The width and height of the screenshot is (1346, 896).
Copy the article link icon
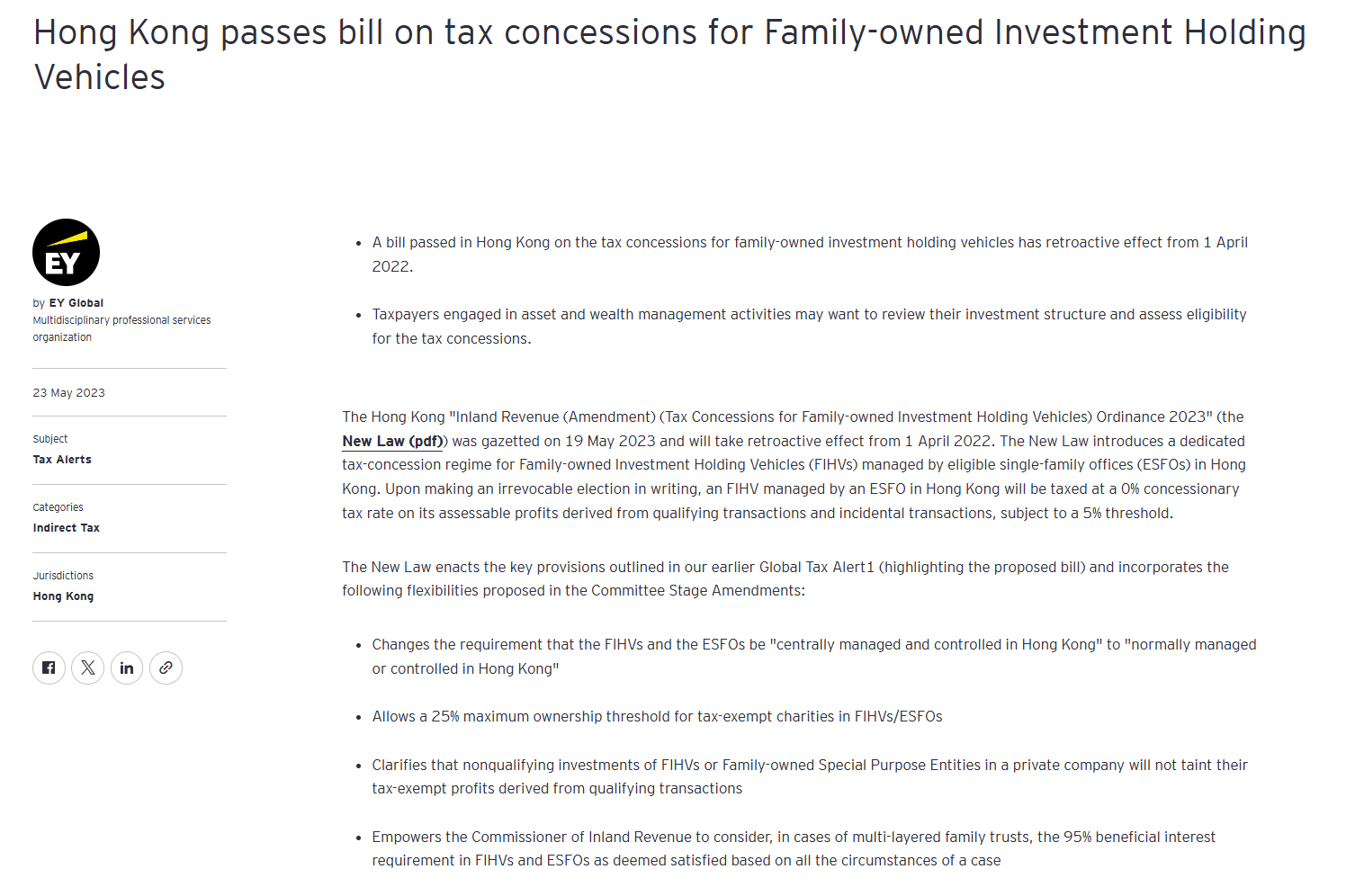[166, 668]
